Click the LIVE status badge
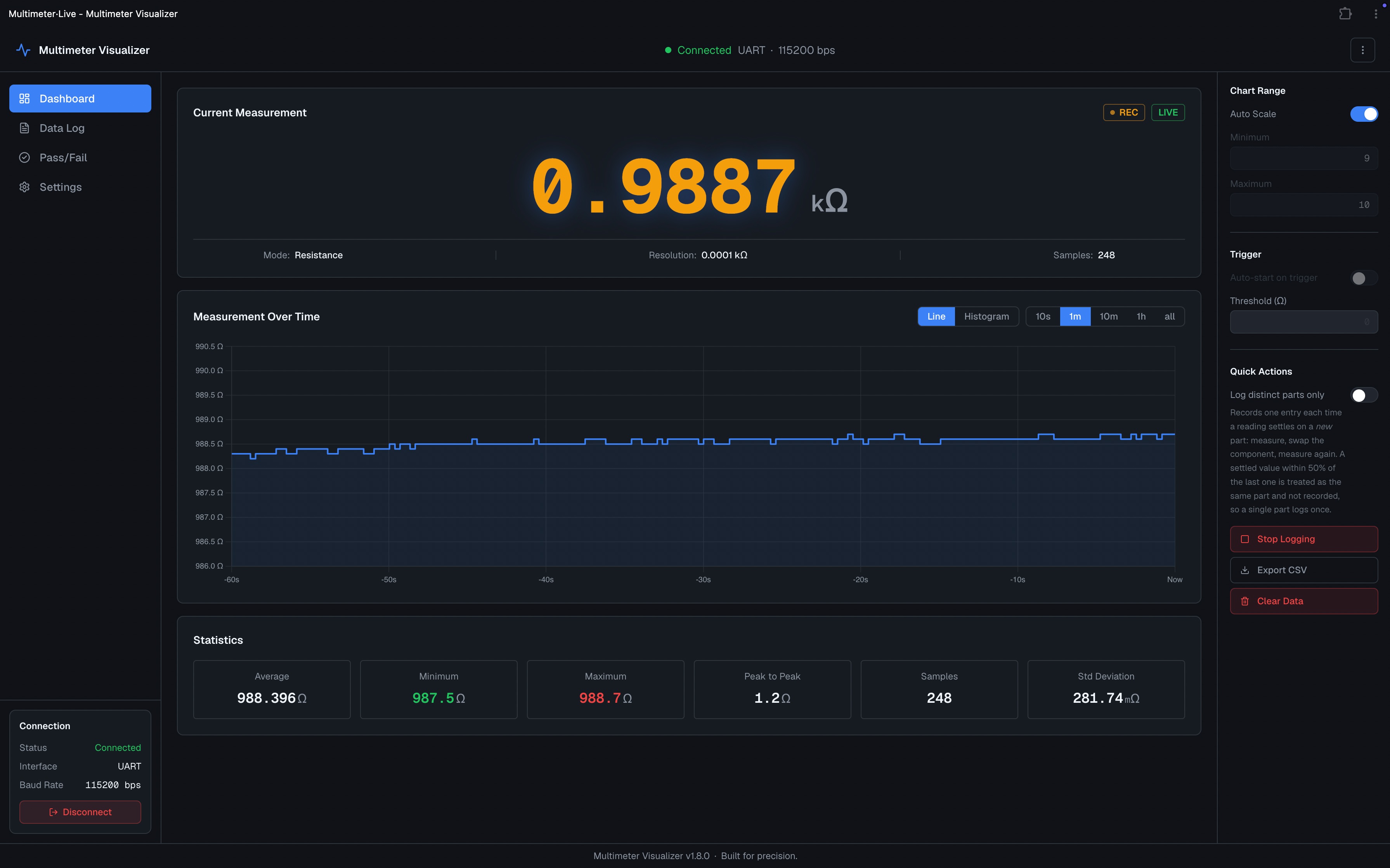Viewport: 1390px width, 868px height. point(1168,112)
